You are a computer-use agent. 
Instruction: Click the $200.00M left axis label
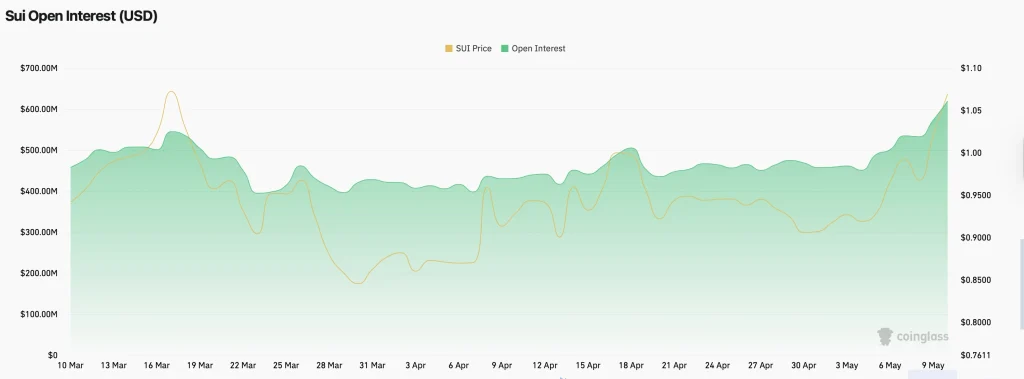(39, 273)
